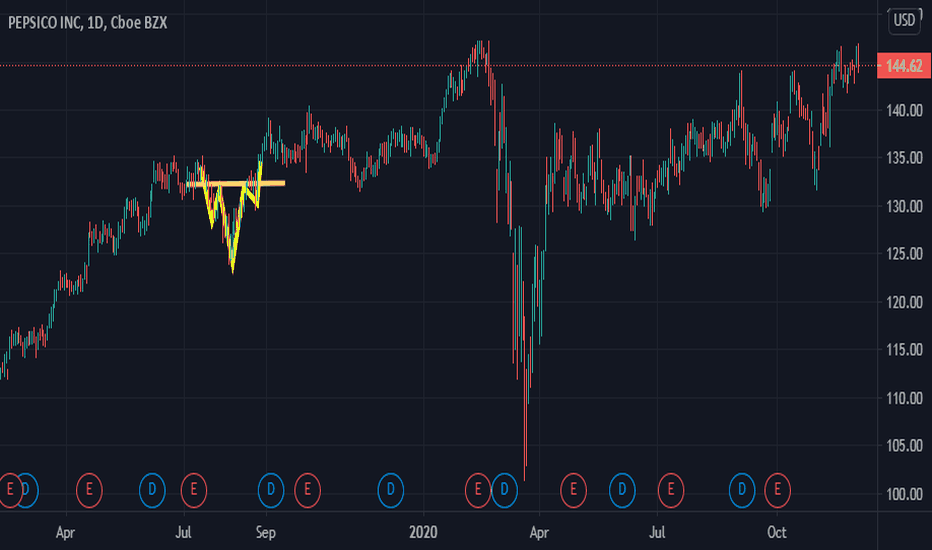The image size is (932, 550).
Task: Open the USD currency selector
Action: [904, 21]
